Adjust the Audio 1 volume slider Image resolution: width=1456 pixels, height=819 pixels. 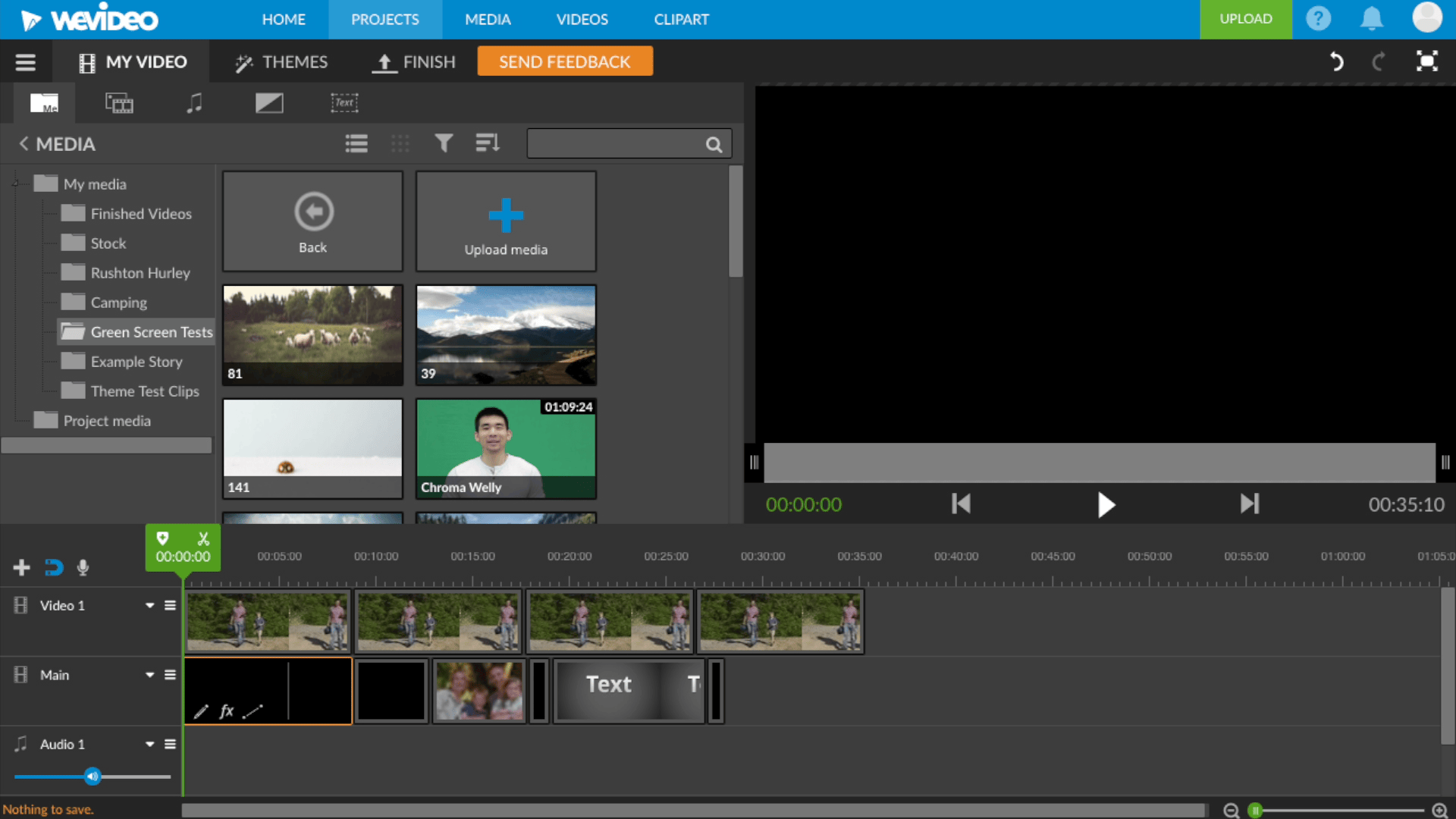tap(93, 776)
